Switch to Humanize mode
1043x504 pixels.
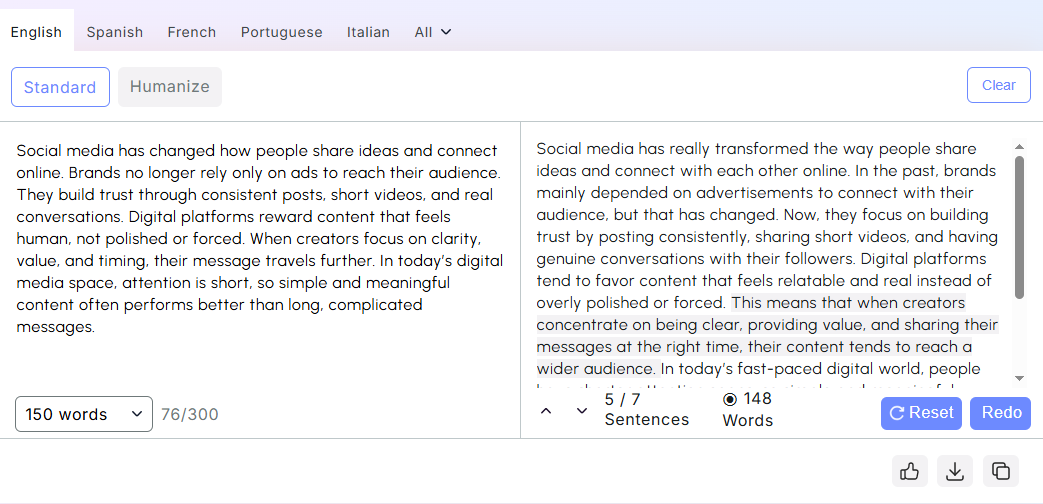point(170,87)
